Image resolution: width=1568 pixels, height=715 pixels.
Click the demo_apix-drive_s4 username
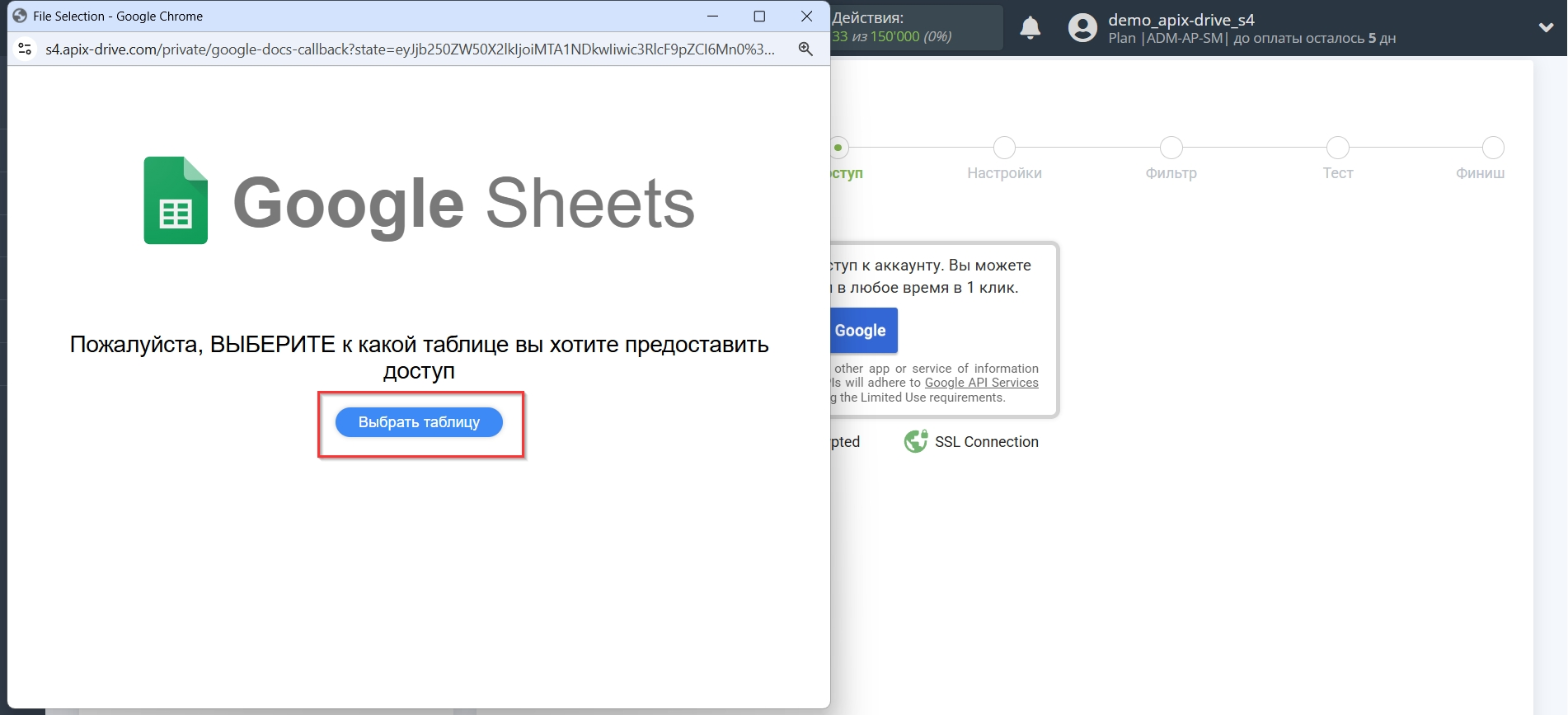pos(1181,20)
